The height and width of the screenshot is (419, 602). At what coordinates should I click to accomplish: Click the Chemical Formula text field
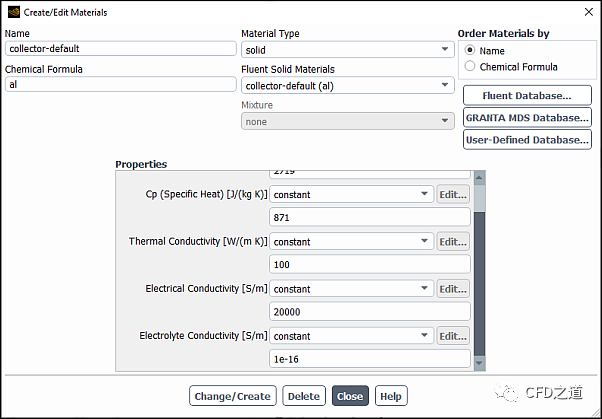(119, 85)
